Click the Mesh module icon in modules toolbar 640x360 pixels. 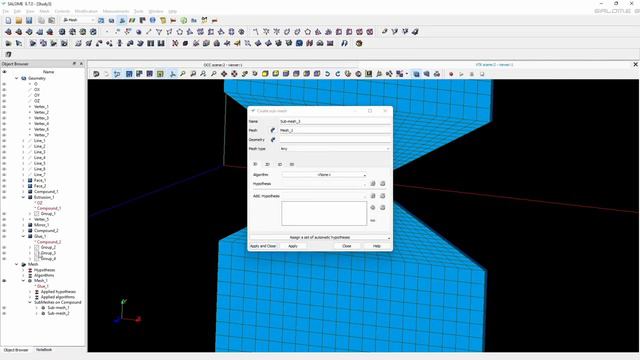pyautogui.click(x=122, y=20)
